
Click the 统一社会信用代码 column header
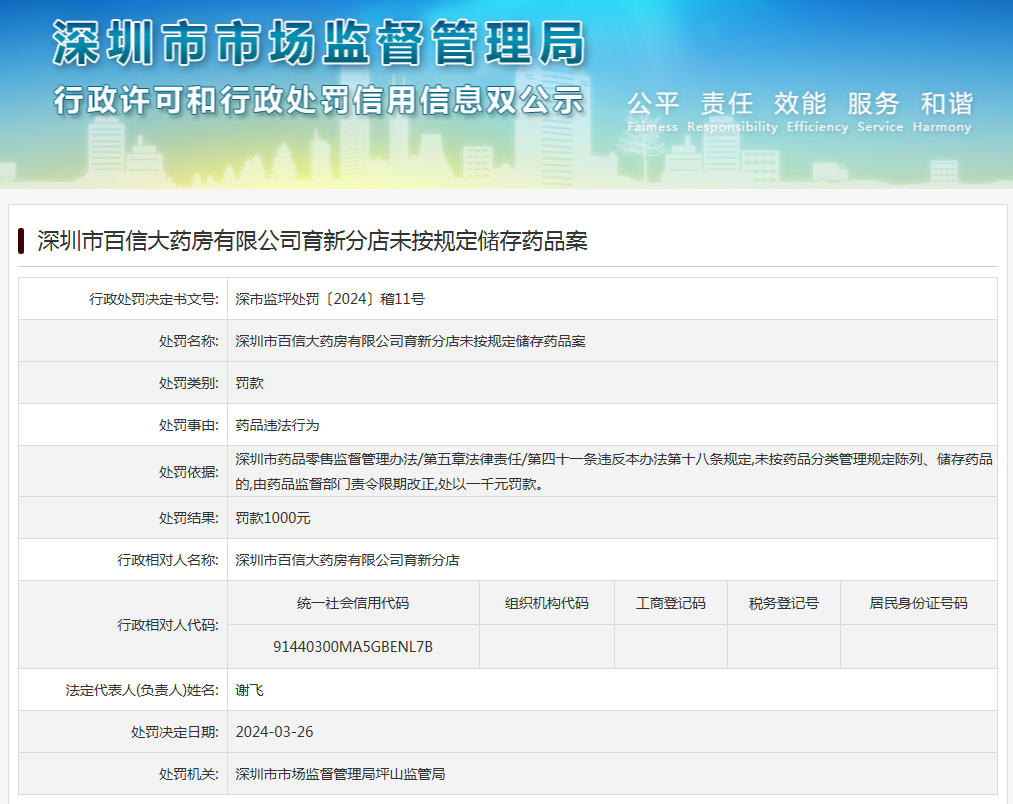pyautogui.click(x=353, y=603)
